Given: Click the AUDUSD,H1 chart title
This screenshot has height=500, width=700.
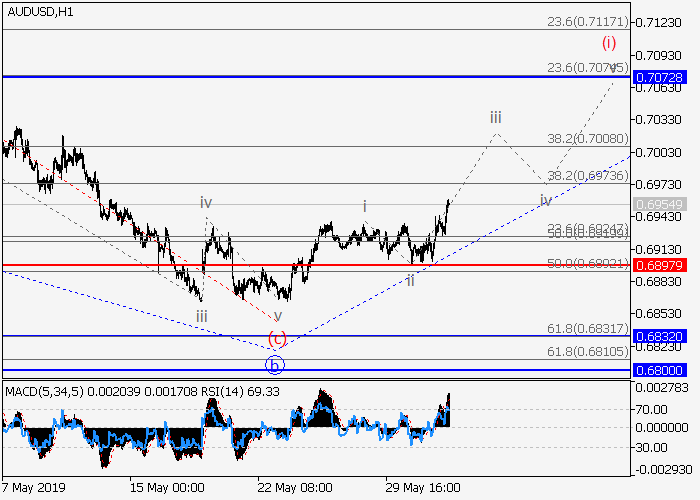Looking at the screenshot, I should click(37, 10).
